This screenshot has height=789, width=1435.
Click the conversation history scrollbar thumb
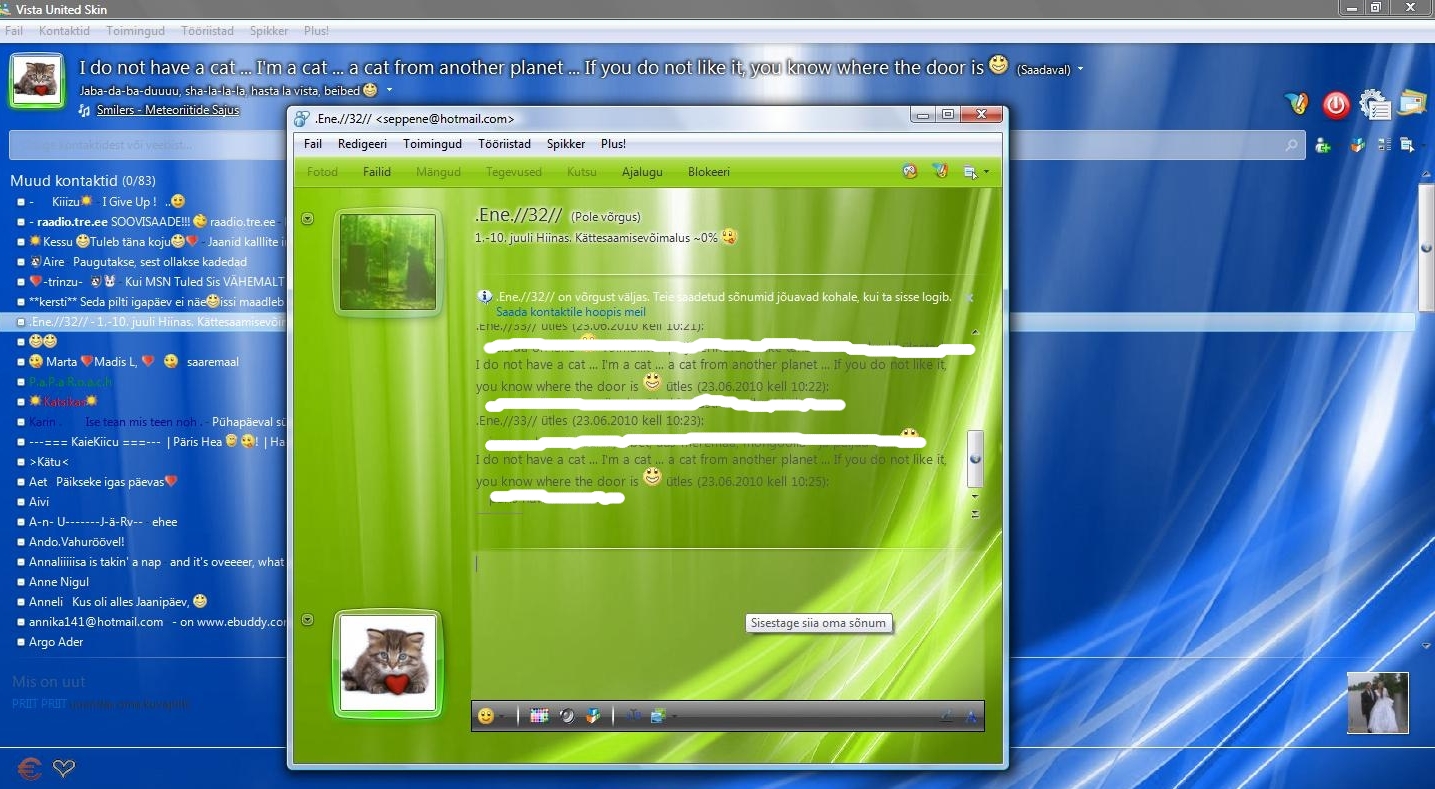tap(975, 458)
